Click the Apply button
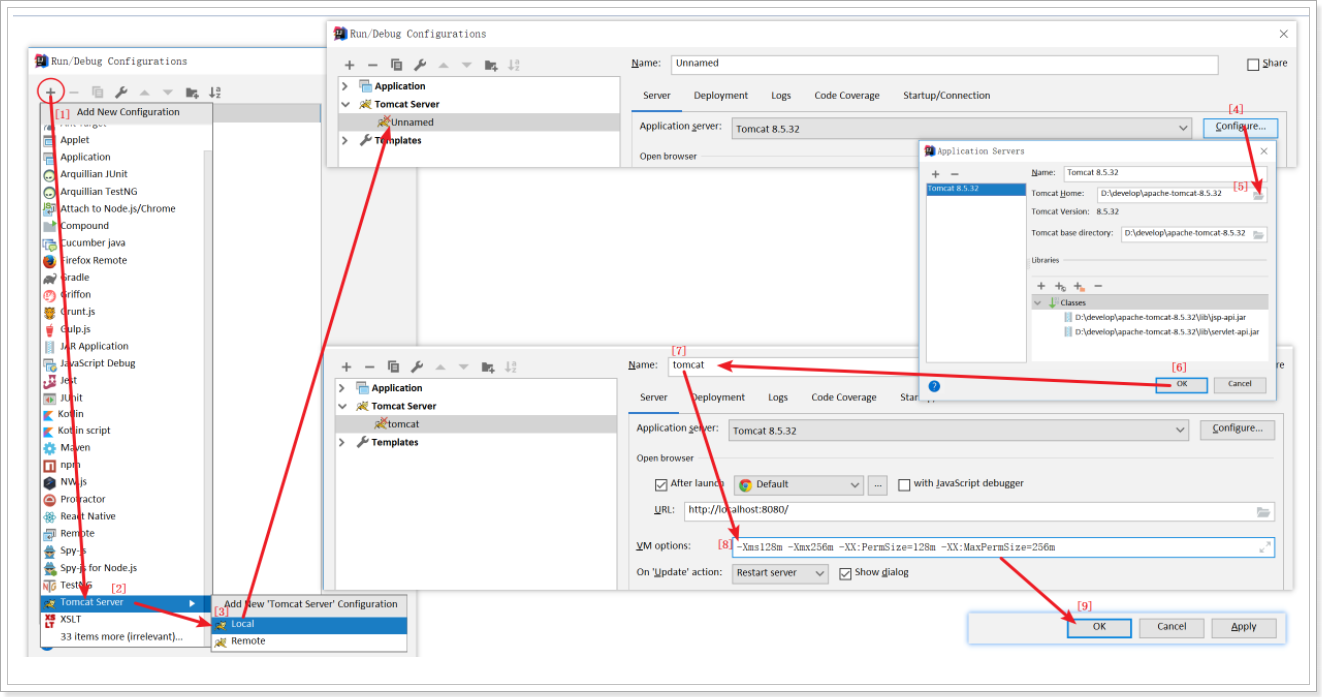1322x697 pixels. (1244, 627)
